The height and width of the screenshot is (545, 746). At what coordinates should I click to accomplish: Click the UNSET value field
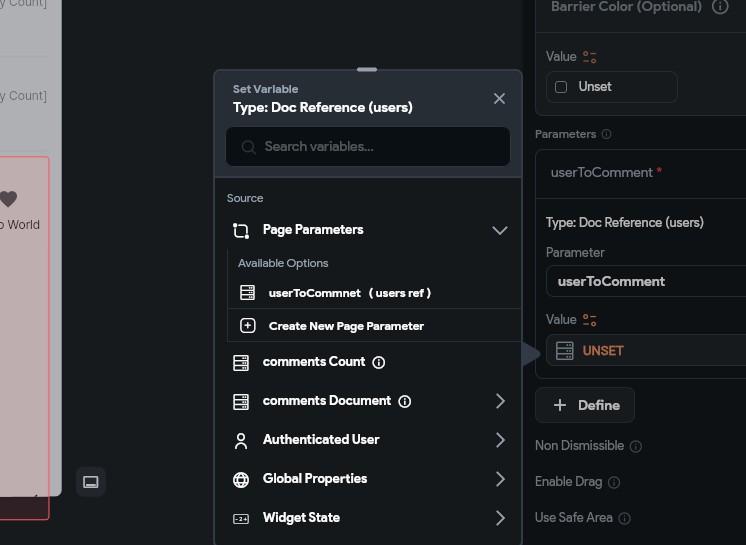pyautogui.click(x=646, y=350)
